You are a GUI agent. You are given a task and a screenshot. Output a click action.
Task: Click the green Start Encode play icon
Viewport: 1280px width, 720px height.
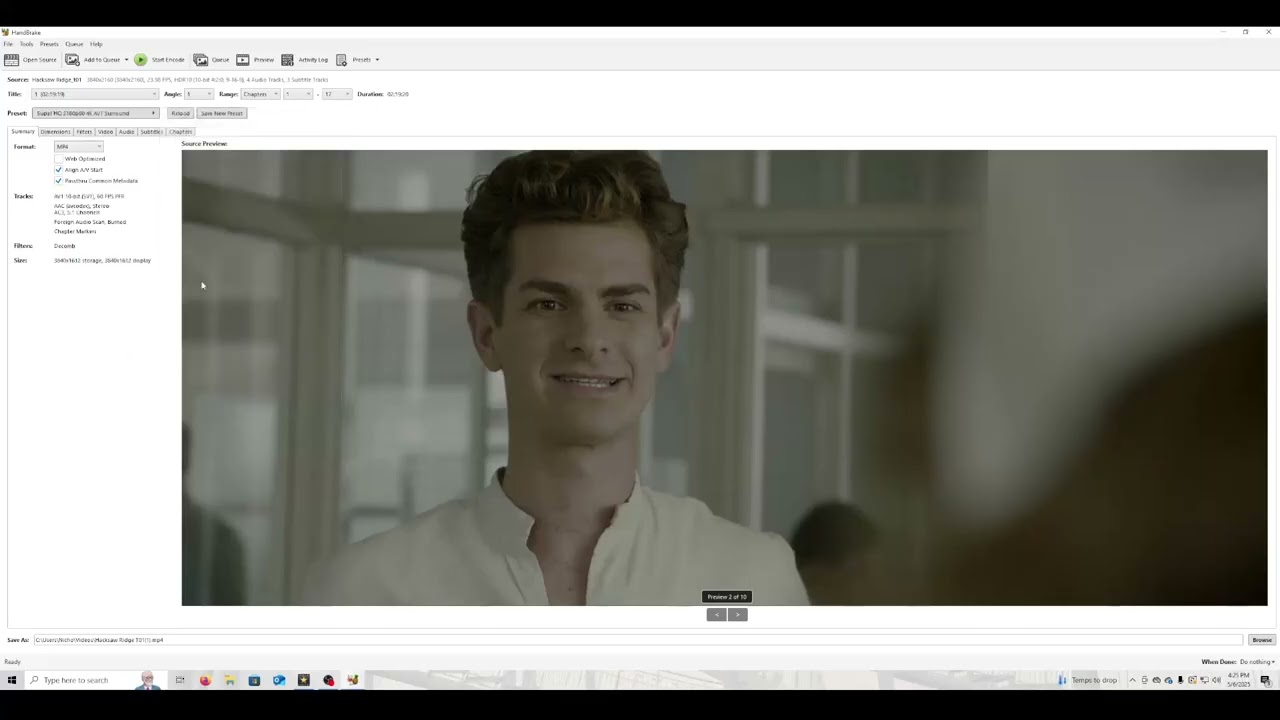pos(140,60)
